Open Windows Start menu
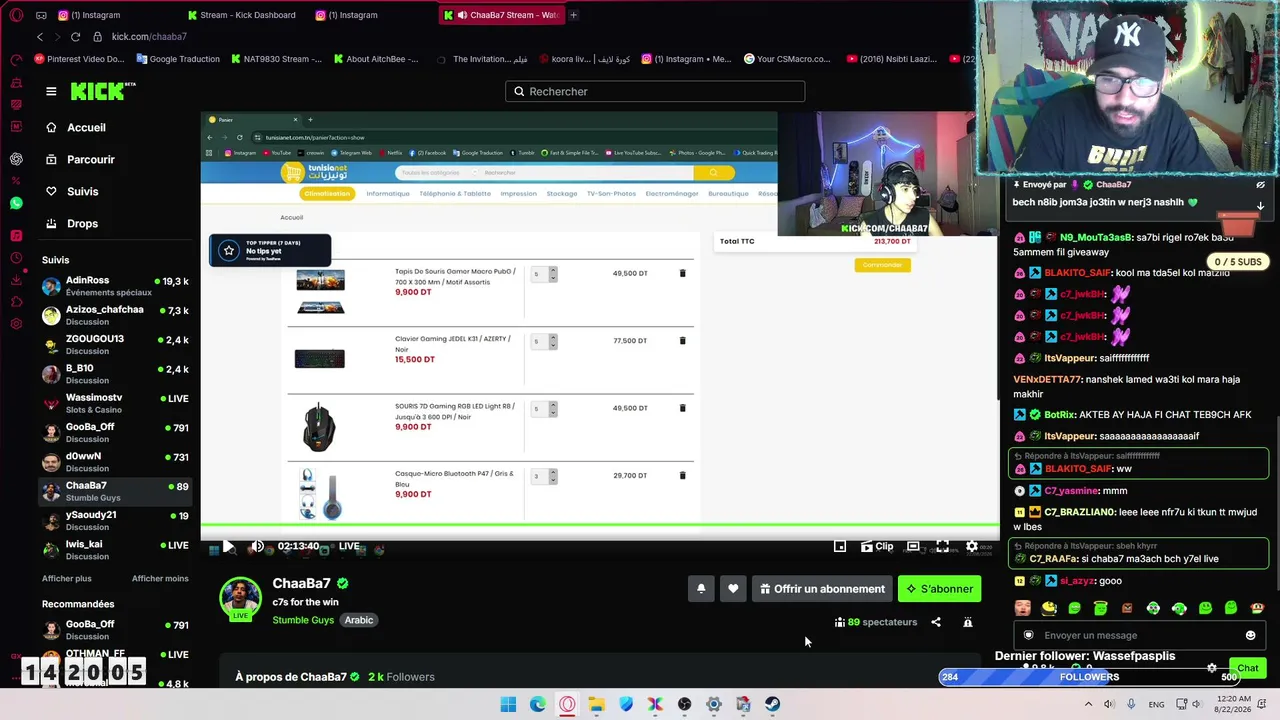The image size is (1280, 720). [x=508, y=704]
